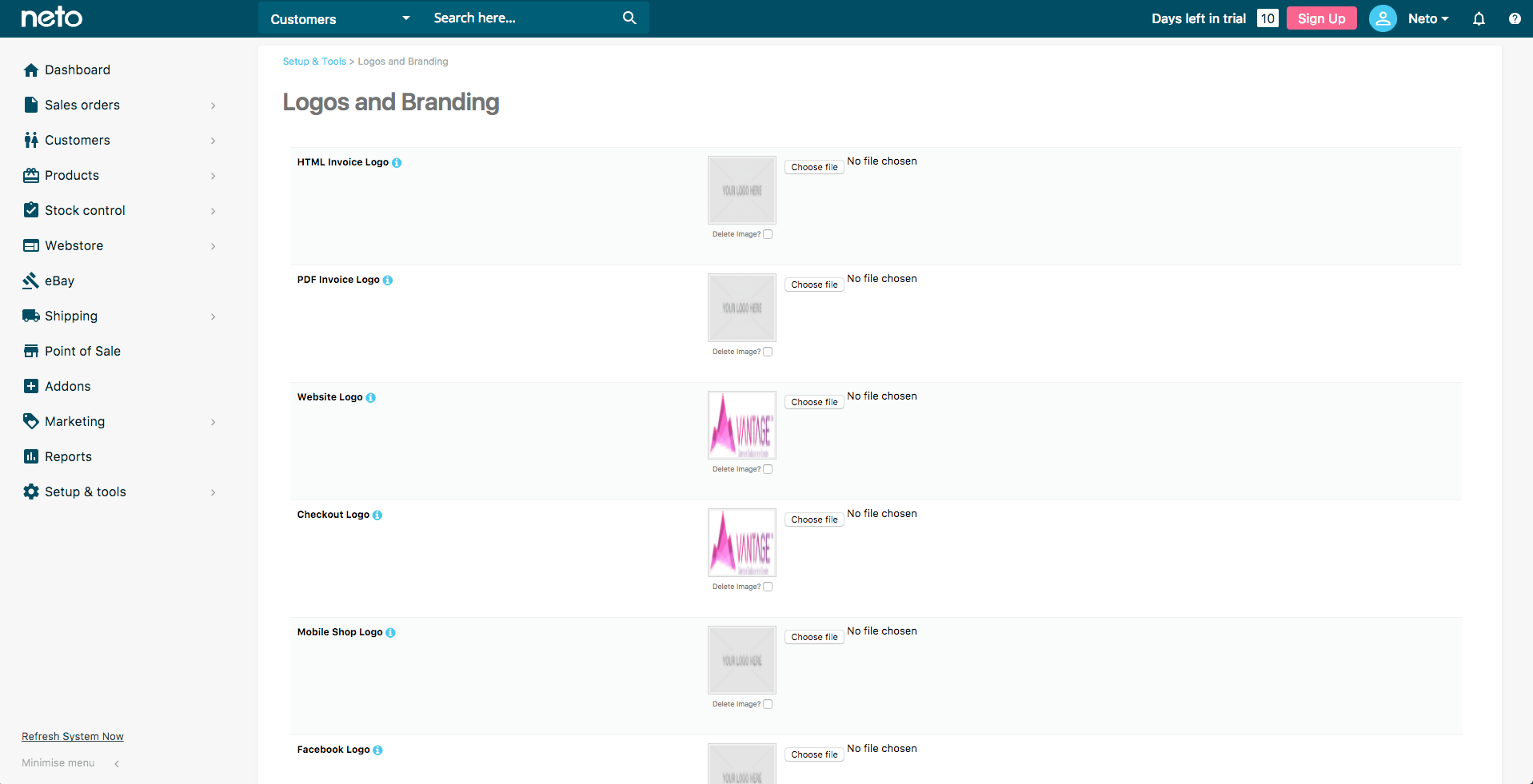Tick Delete Image for PDF Invoice Logo
1533x784 pixels.
tap(768, 352)
